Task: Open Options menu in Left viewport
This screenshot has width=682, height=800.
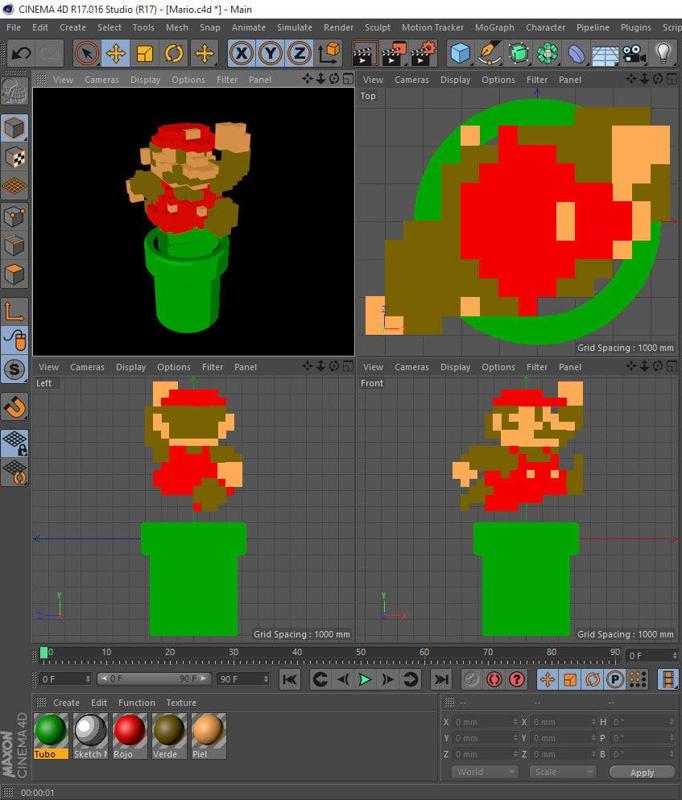Action: click(173, 367)
